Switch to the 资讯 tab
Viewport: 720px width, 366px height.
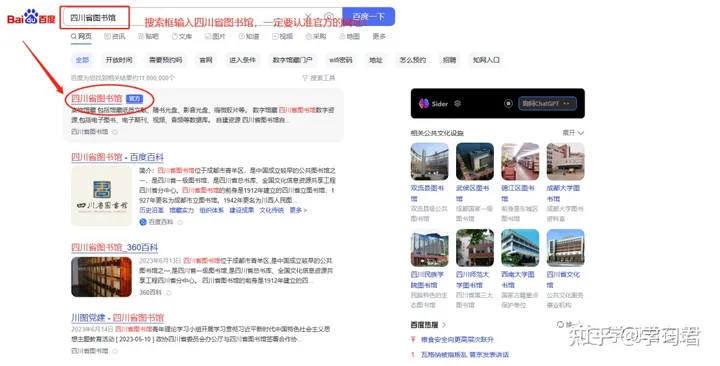pyautogui.click(x=115, y=36)
